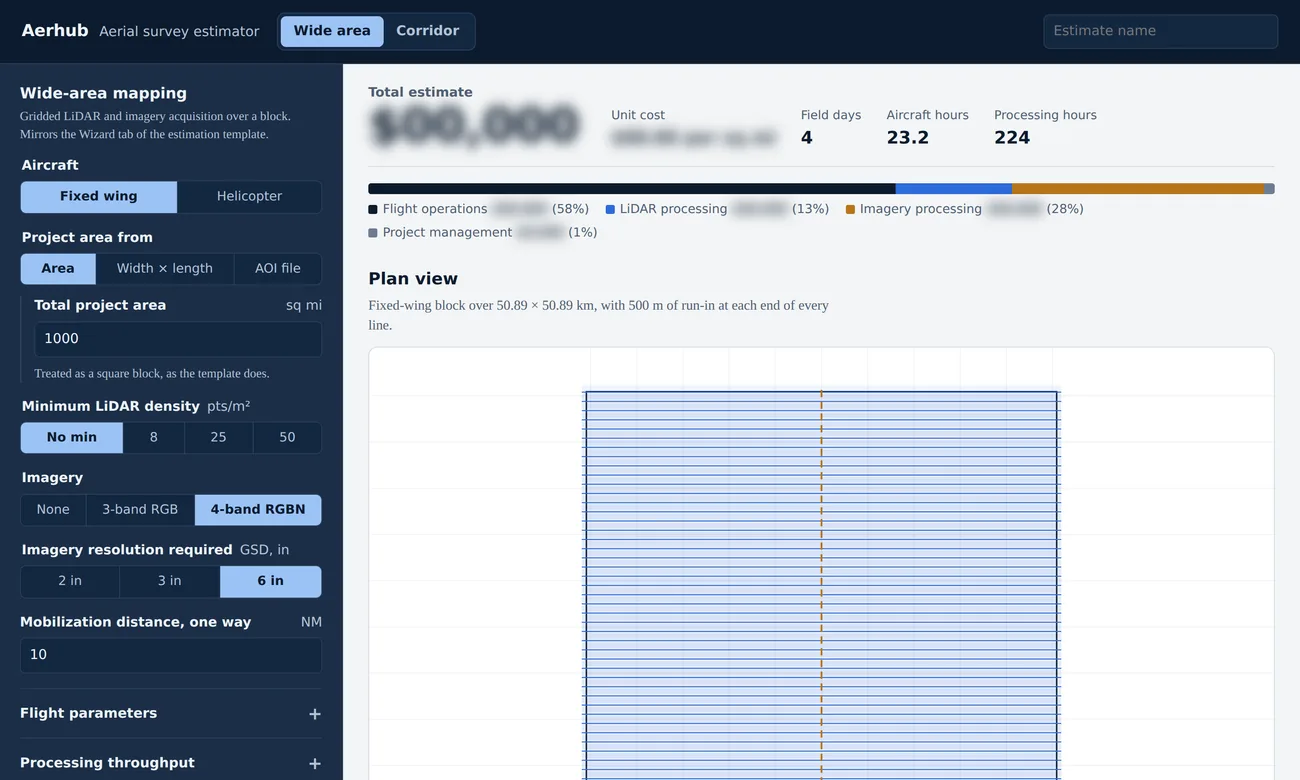Image resolution: width=1300 pixels, height=780 pixels.
Task: Click the 'Treated as a square block' note
Action: [x=152, y=373]
